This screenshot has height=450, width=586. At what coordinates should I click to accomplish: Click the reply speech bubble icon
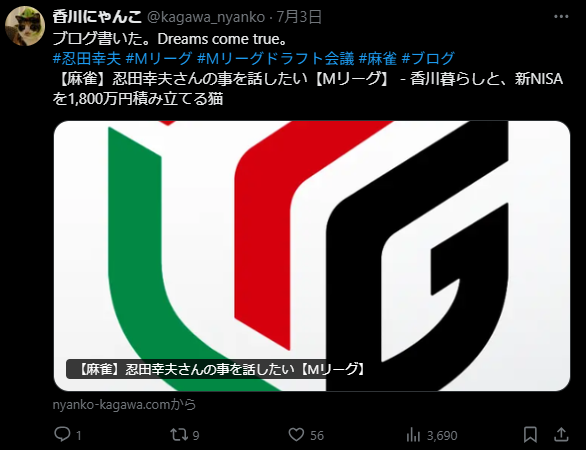pyautogui.click(x=62, y=435)
